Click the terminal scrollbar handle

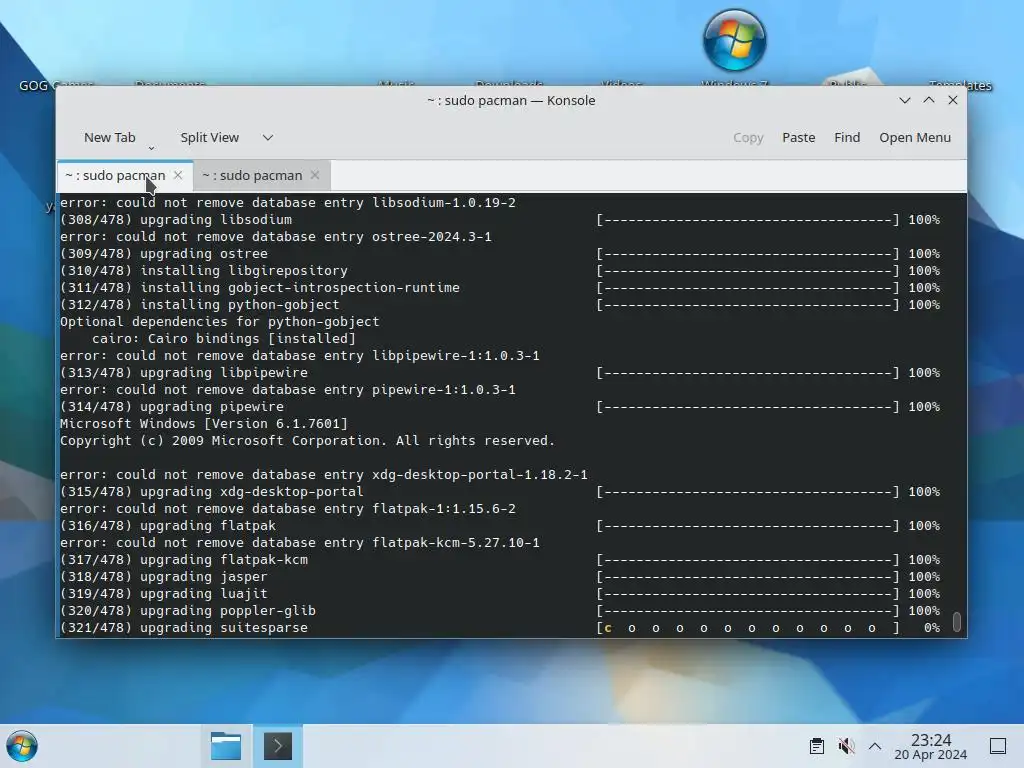(957, 622)
